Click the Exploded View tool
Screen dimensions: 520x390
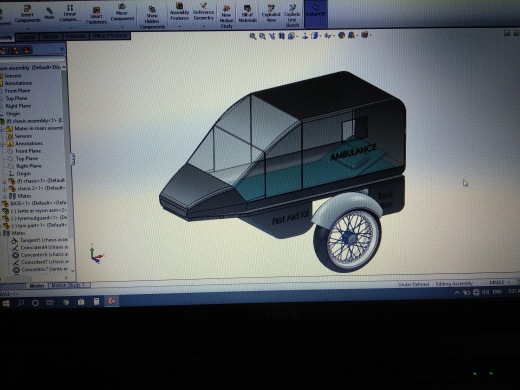(271, 14)
